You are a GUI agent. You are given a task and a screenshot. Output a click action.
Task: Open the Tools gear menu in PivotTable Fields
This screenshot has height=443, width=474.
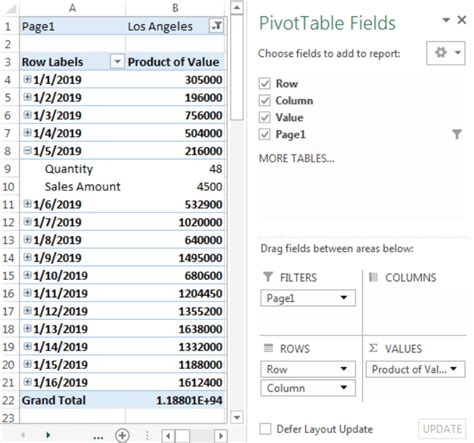(445, 53)
